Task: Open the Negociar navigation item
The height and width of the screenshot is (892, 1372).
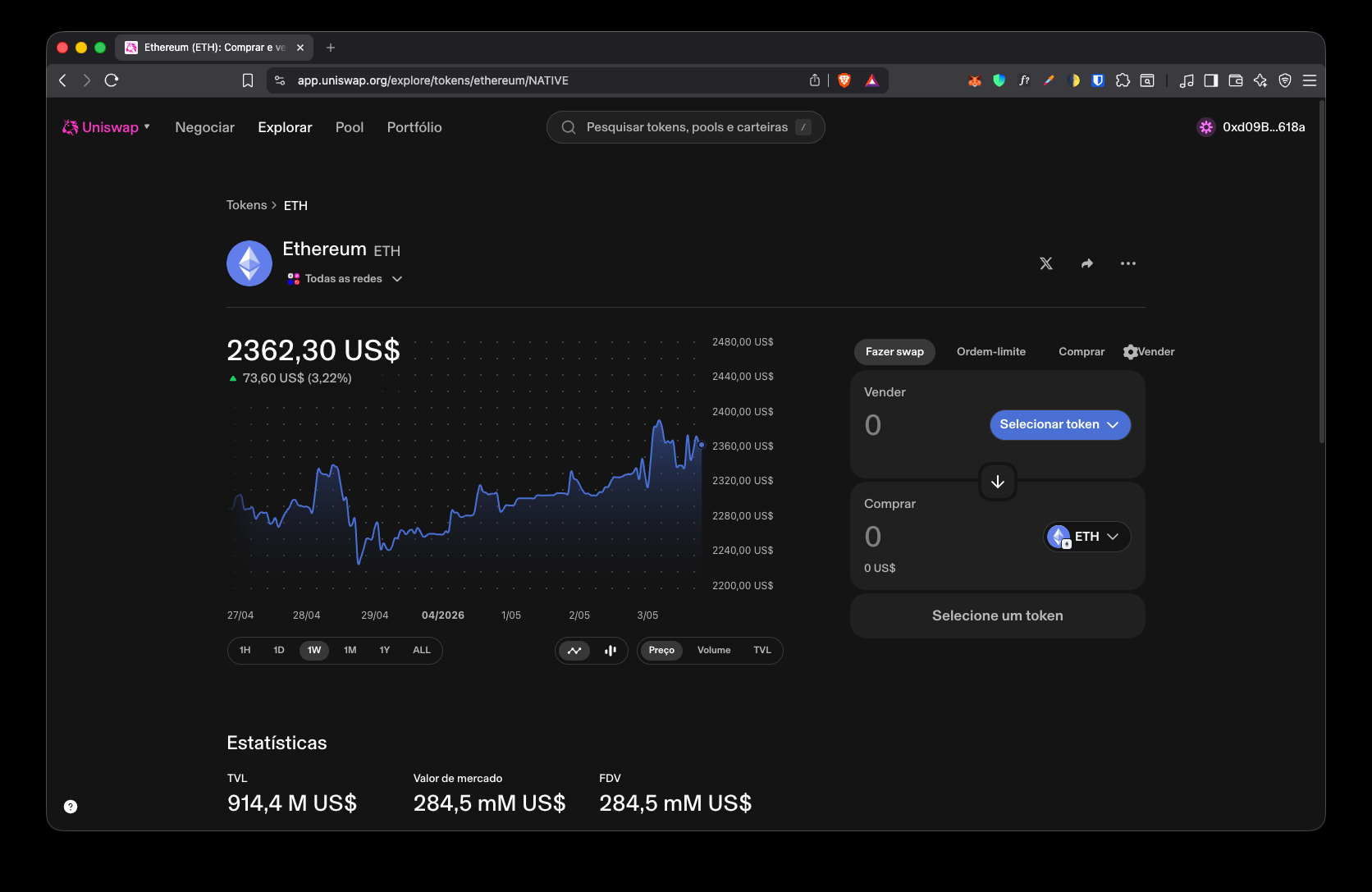Action: coord(204,127)
